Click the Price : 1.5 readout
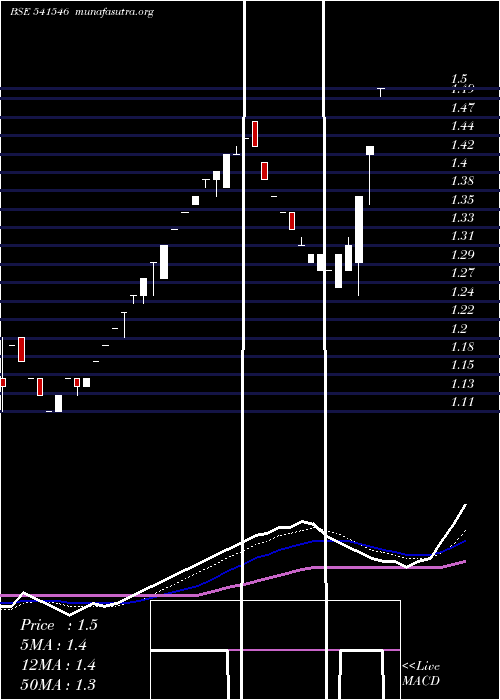Screen dimensions: 500x700 [58, 625]
